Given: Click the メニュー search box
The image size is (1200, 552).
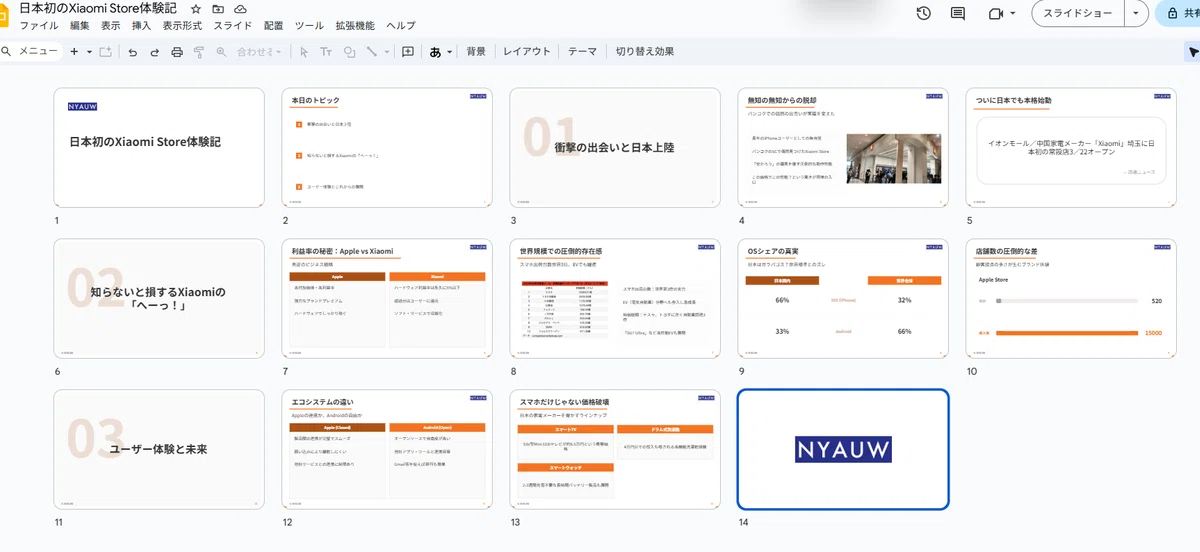Looking at the screenshot, I should (32, 51).
